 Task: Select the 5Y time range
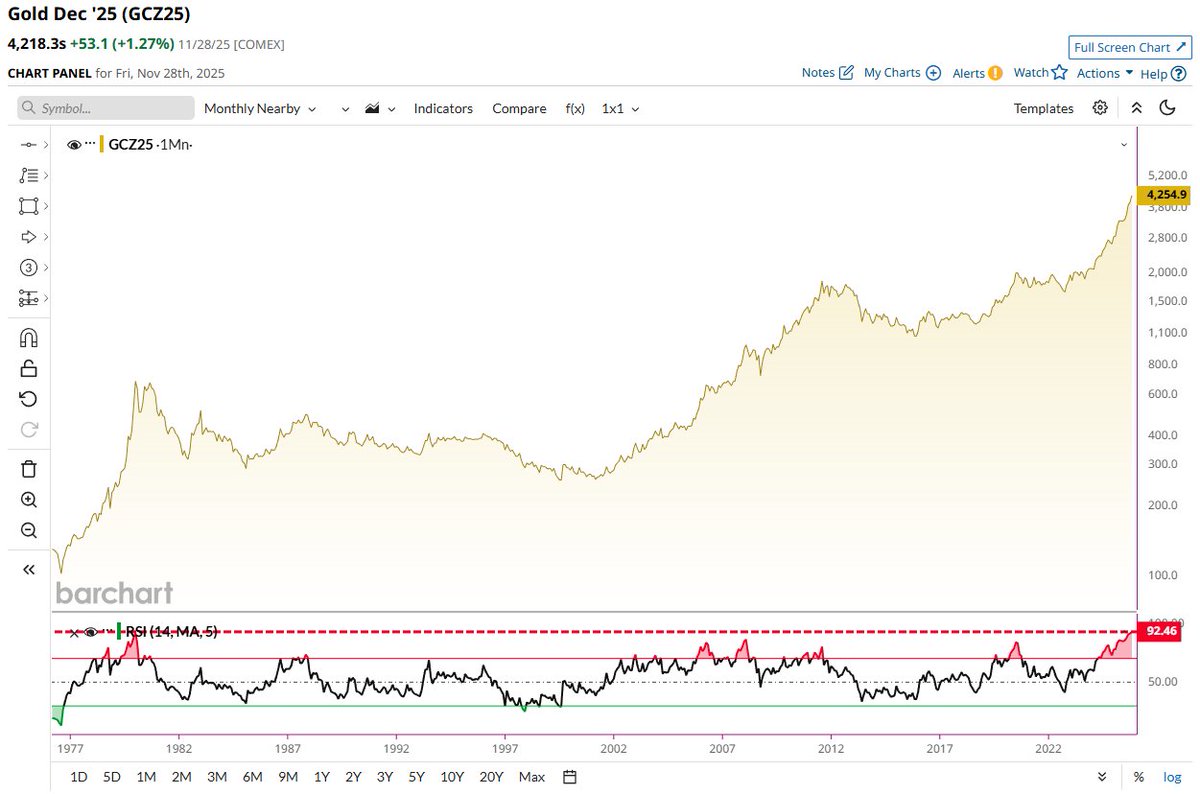point(417,777)
